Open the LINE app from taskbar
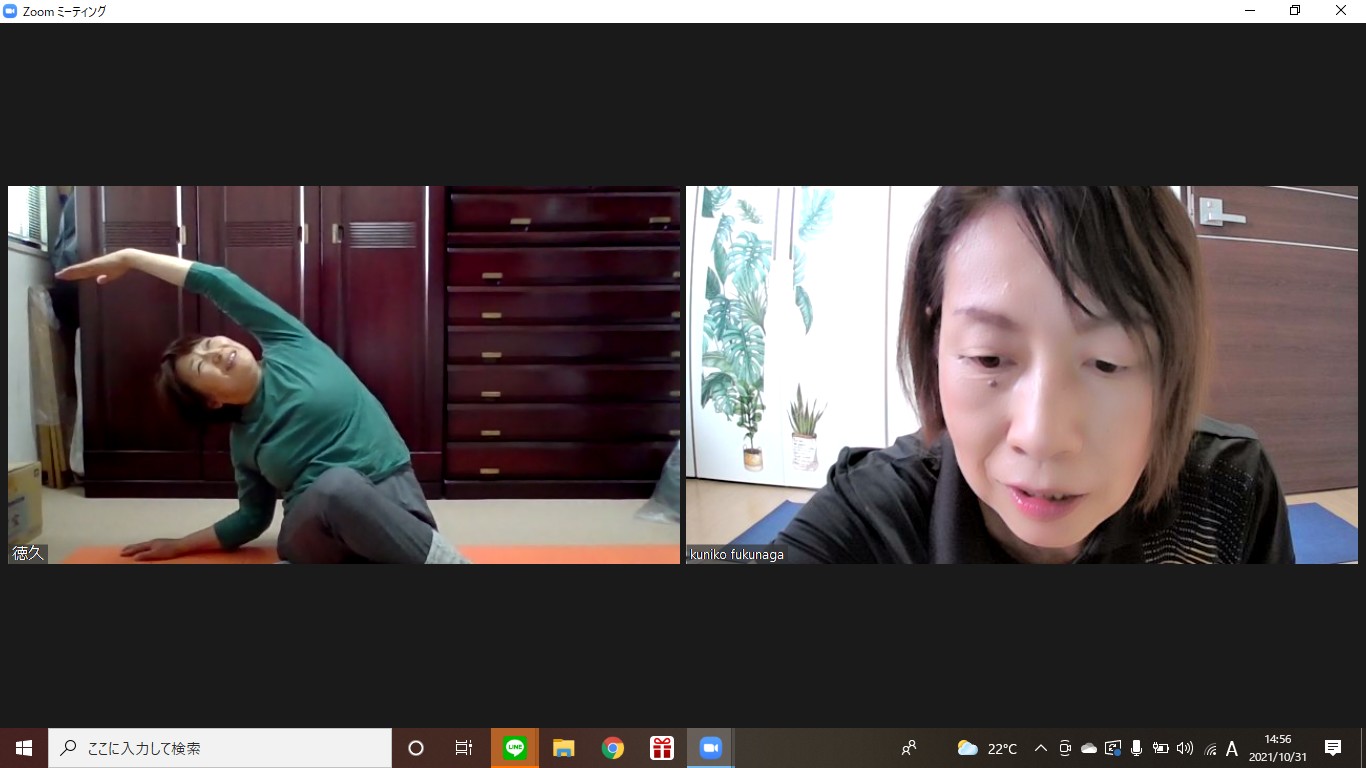 [x=515, y=748]
